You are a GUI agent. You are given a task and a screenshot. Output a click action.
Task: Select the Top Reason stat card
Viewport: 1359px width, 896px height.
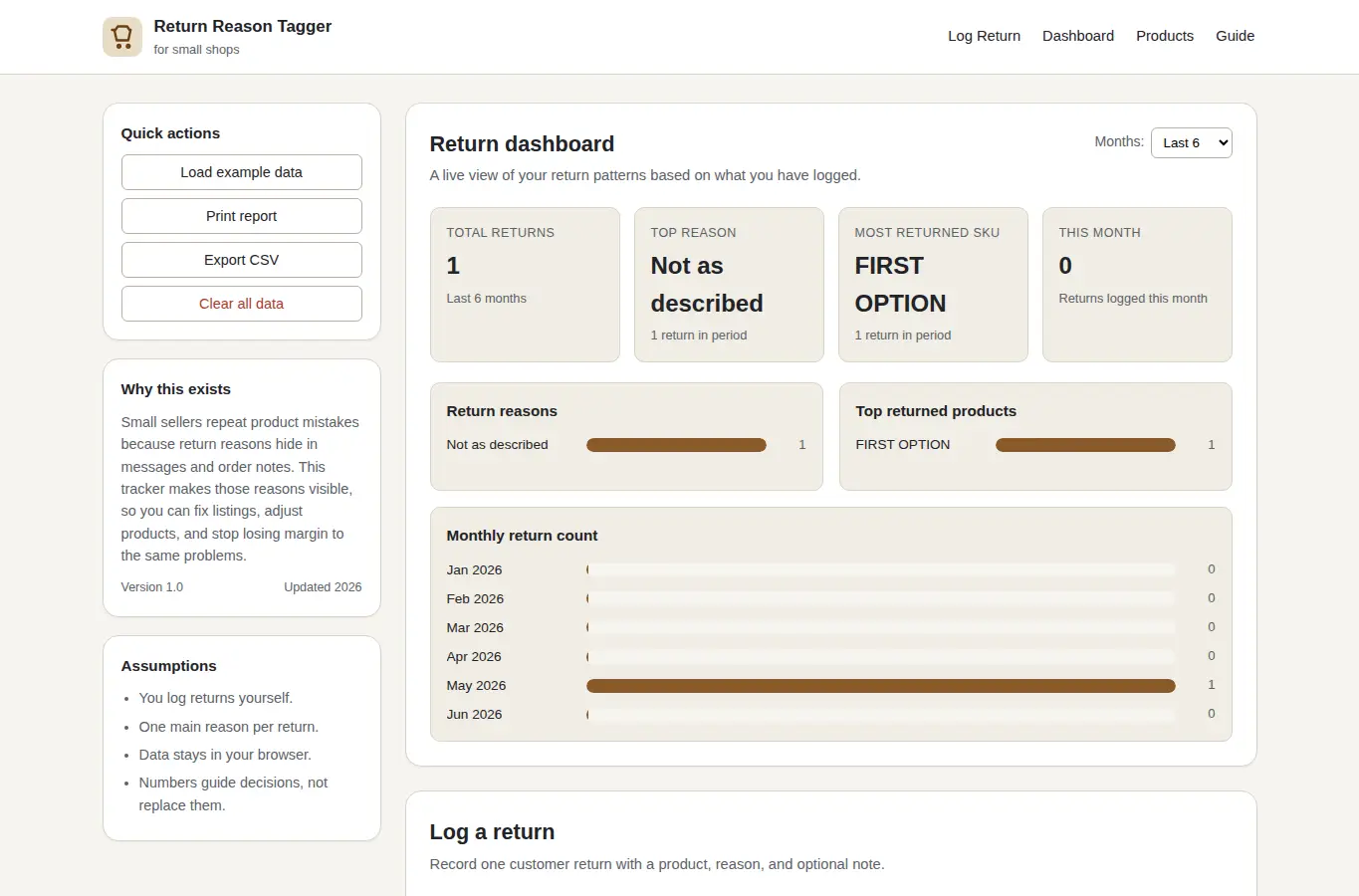tap(729, 285)
